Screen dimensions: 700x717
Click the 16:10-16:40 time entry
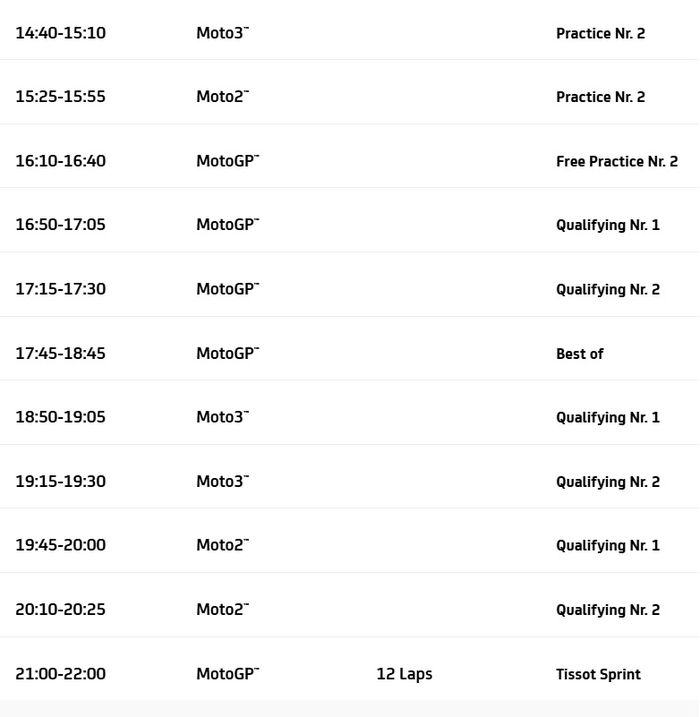pyautogui.click(x=60, y=161)
